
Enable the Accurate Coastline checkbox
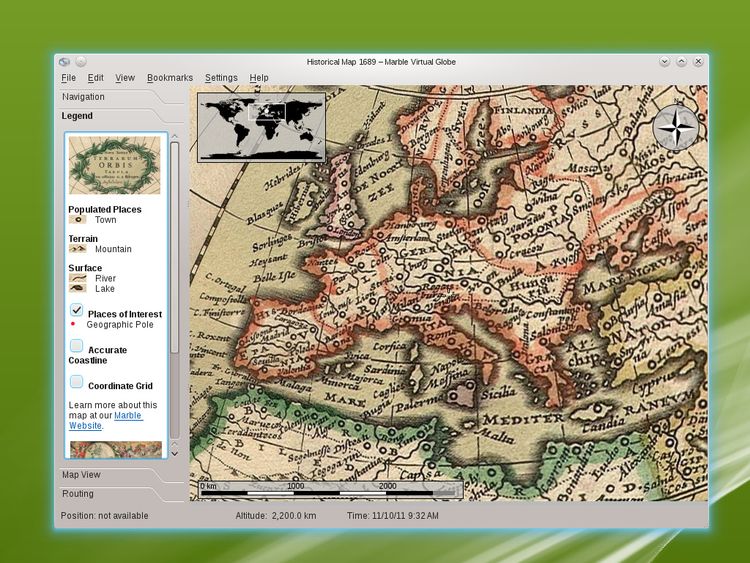pos(77,346)
